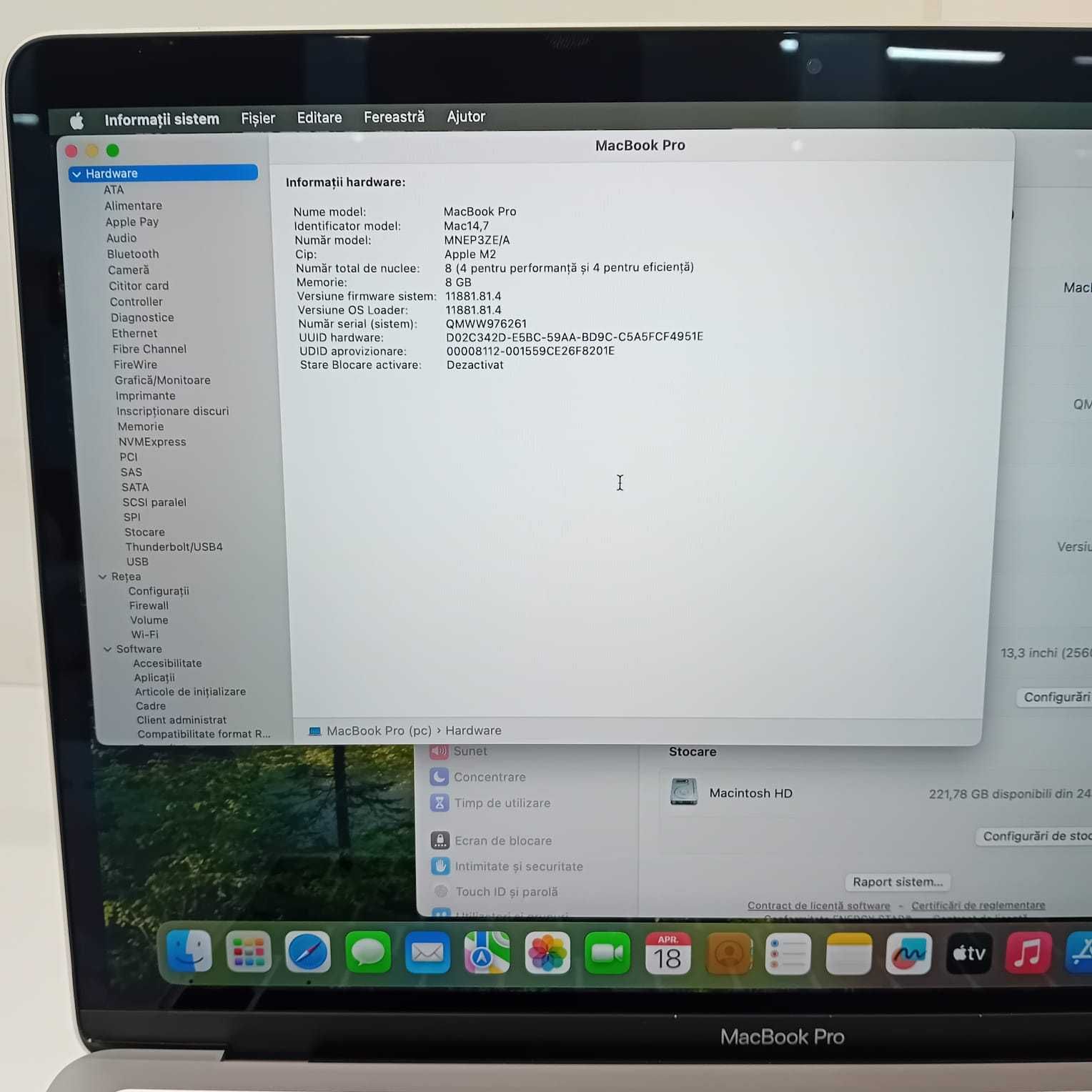The image size is (1092, 1092).
Task: Launch Safari from the dock
Action: click(308, 953)
